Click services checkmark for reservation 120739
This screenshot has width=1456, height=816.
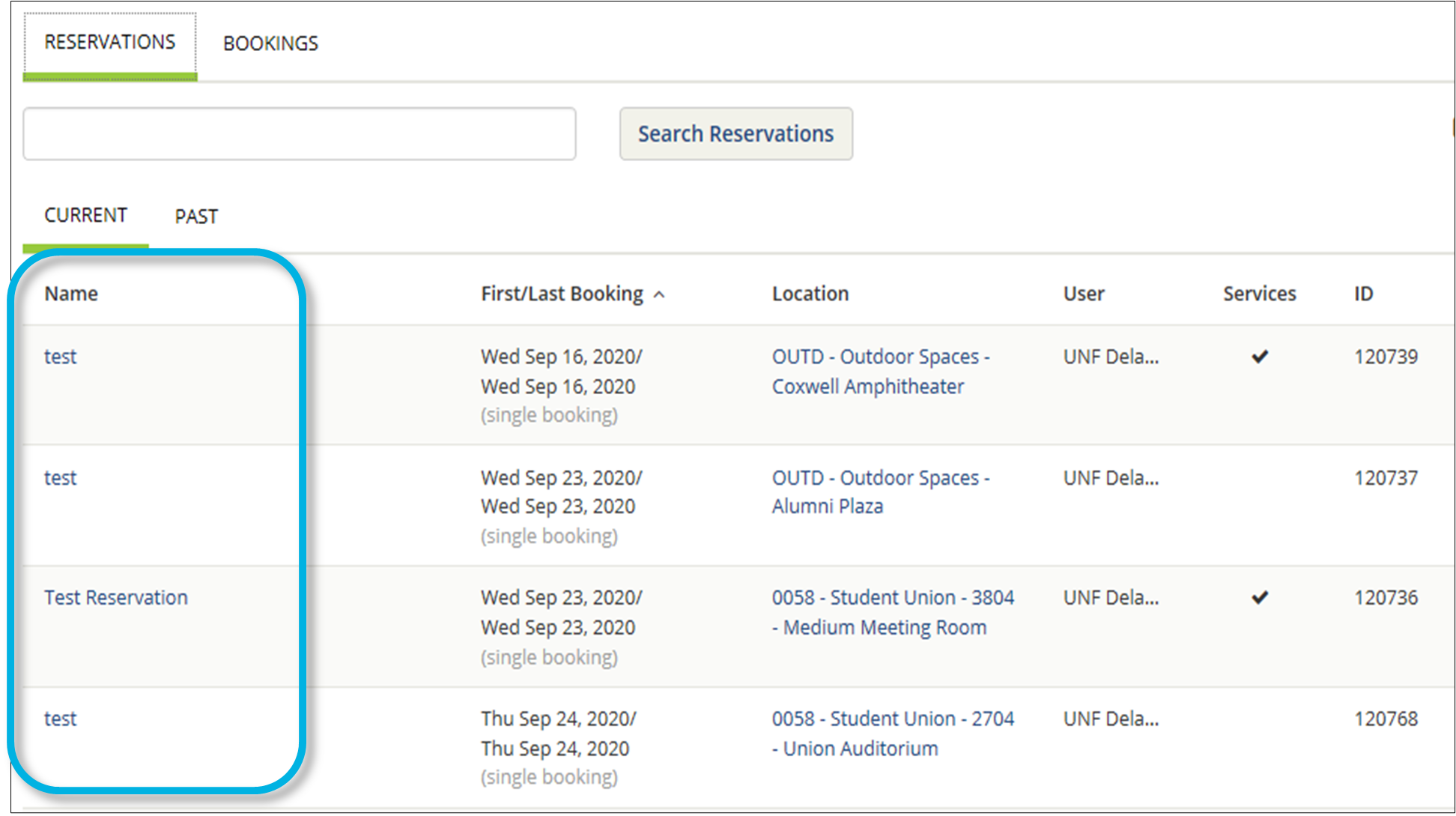pyautogui.click(x=1260, y=357)
